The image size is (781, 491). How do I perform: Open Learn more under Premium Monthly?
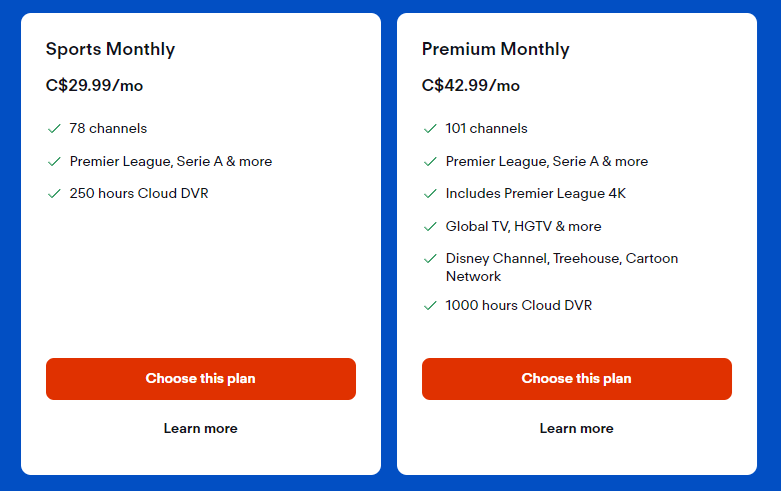pos(577,428)
